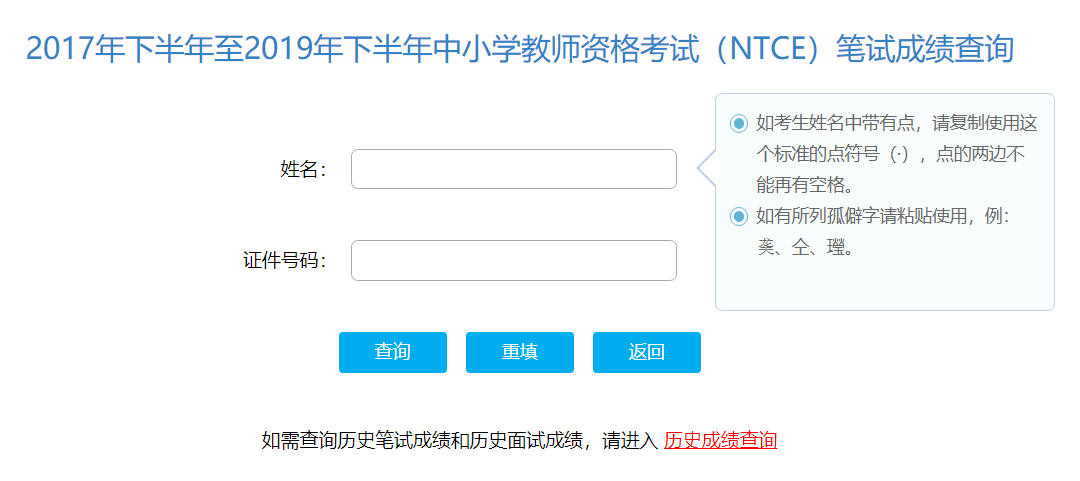Submit the form with 查询 button
Viewport: 1080px width, 481px height.
tap(393, 352)
